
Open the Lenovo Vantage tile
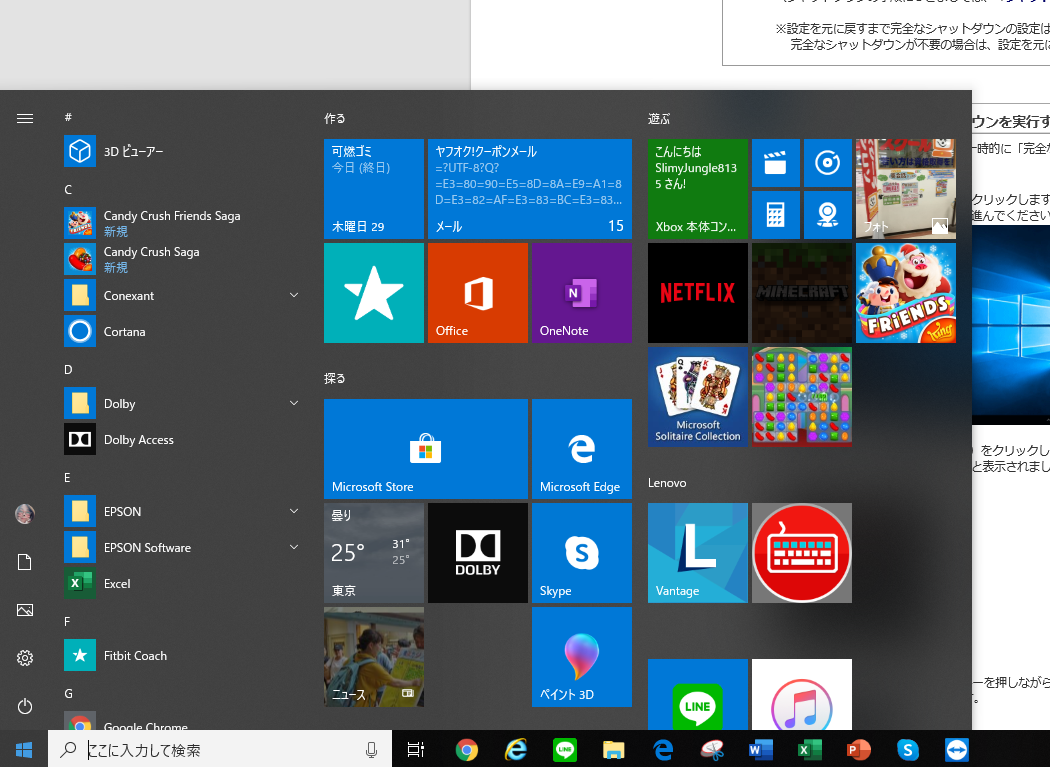[x=698, y=553]
